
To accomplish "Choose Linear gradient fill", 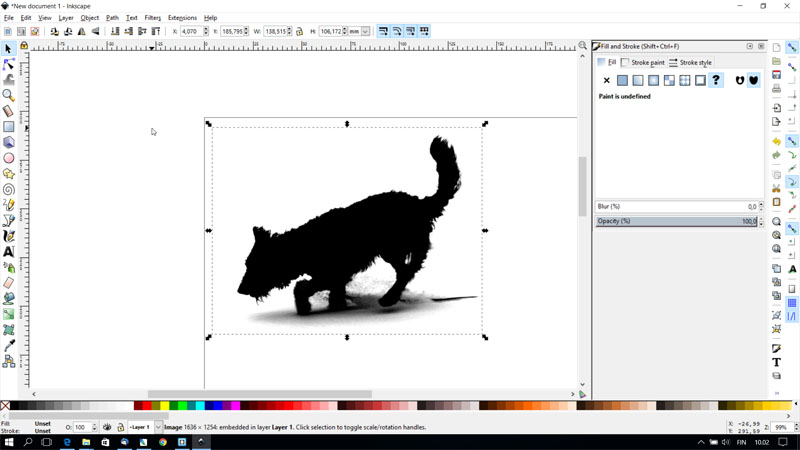I will click(x=638, y=80).
